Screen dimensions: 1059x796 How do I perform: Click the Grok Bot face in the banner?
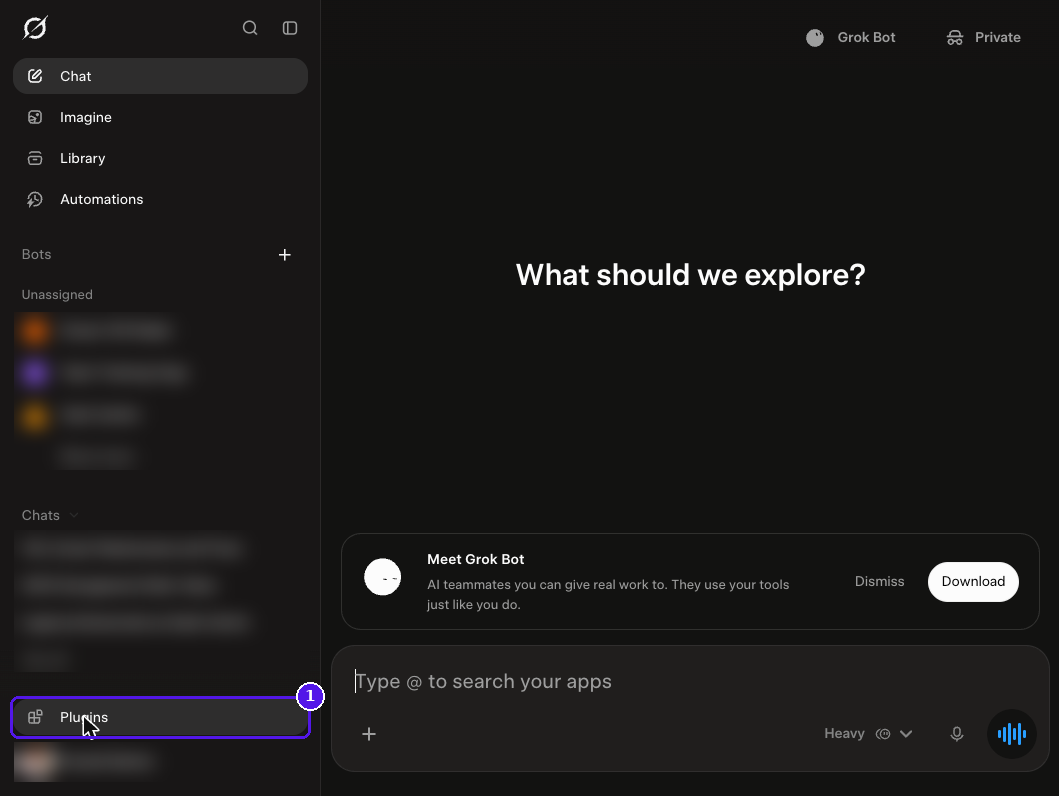pyautogui.click(x=383, y=577)
